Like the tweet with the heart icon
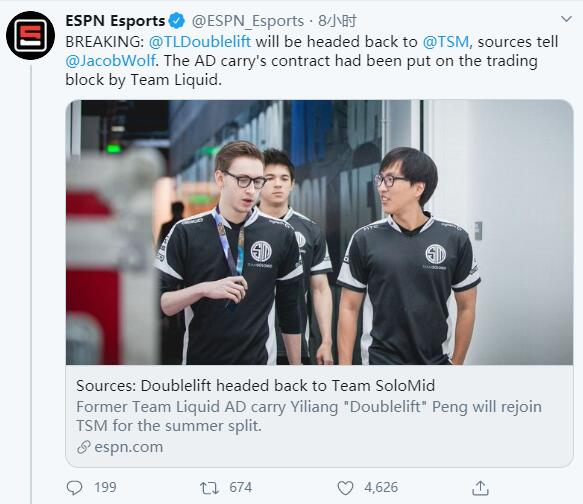Image resolution: width=583 pixels, height=504 pixels. [x=345, y=488]
